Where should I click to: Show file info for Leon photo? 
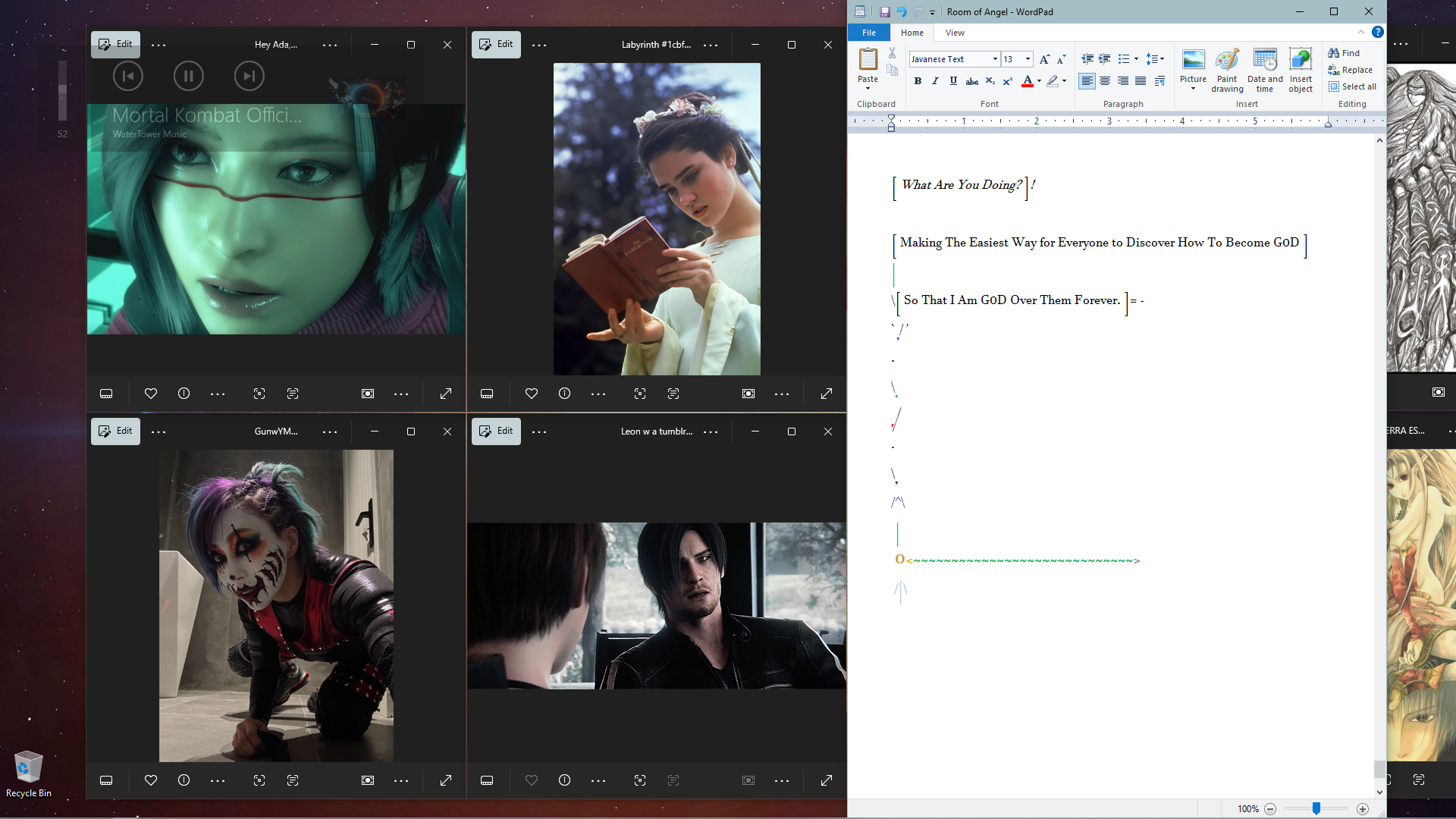click(564, 780)
